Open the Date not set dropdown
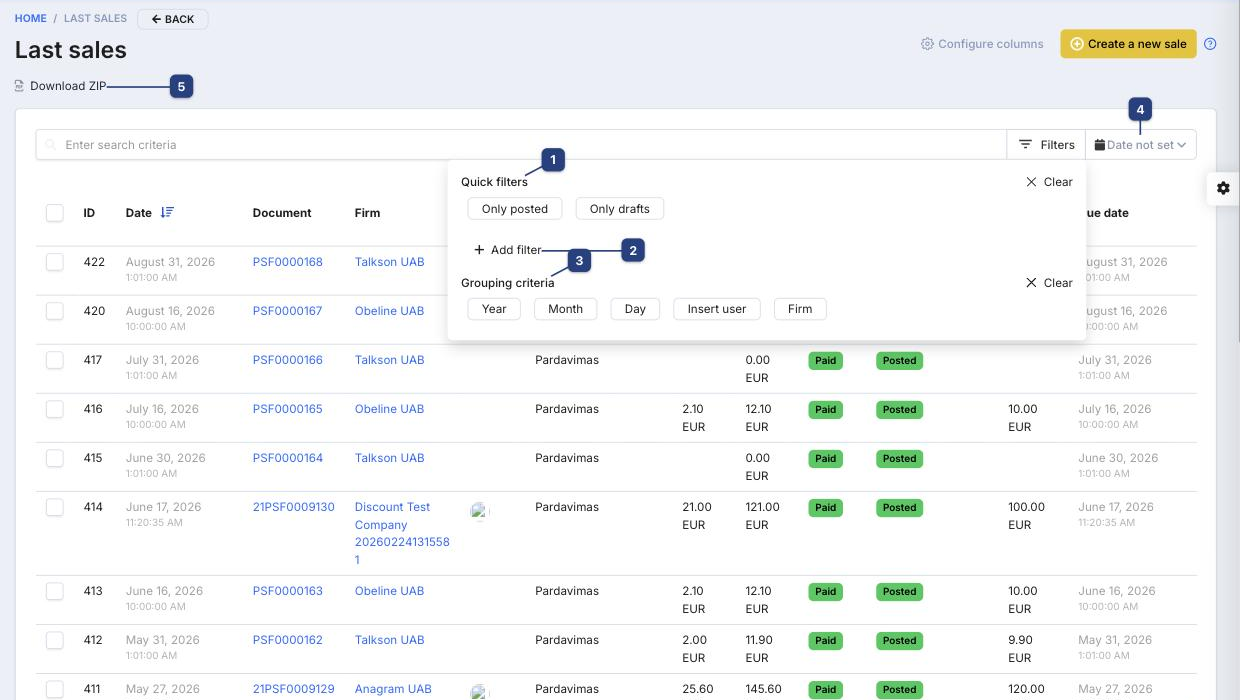Screen dimensions: 1240x700 [x=1141, y=145]
